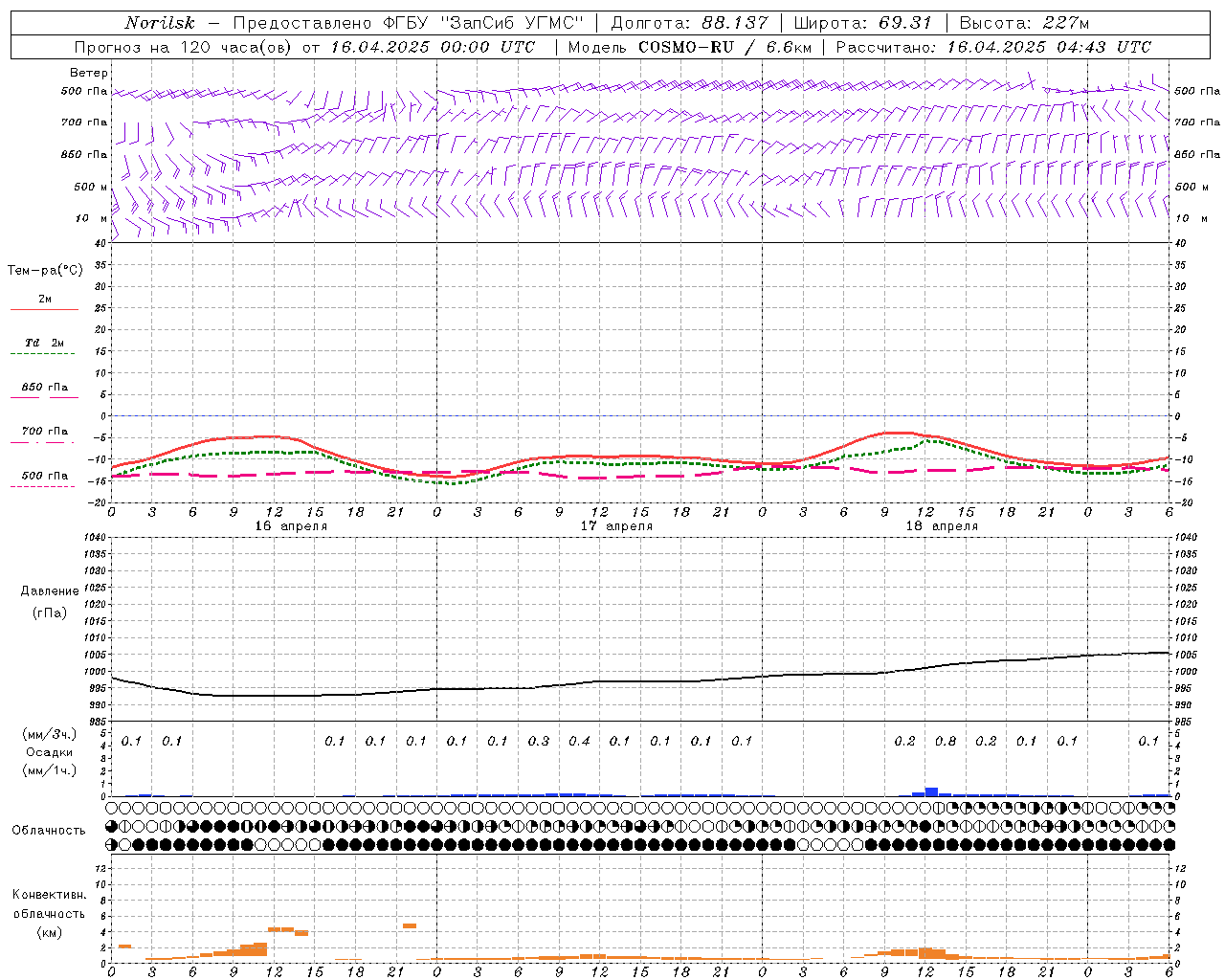Screen dimensions: 1225x980
Task: Click the Конвективн. label
Action: point(50,895)
